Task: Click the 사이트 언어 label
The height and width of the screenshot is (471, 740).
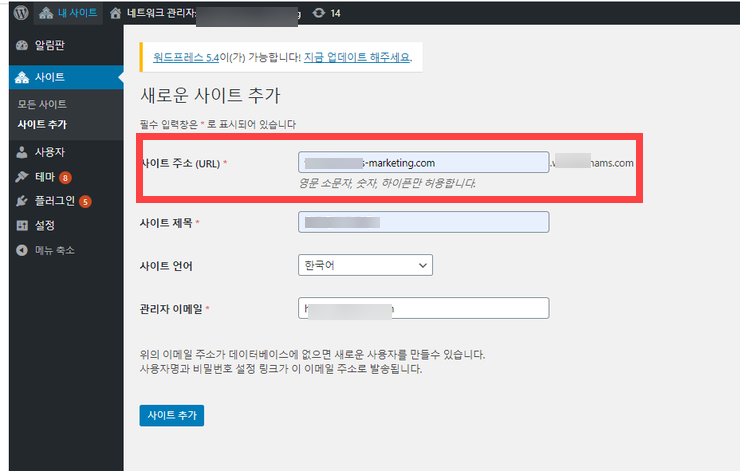Action: pos(166,266)
